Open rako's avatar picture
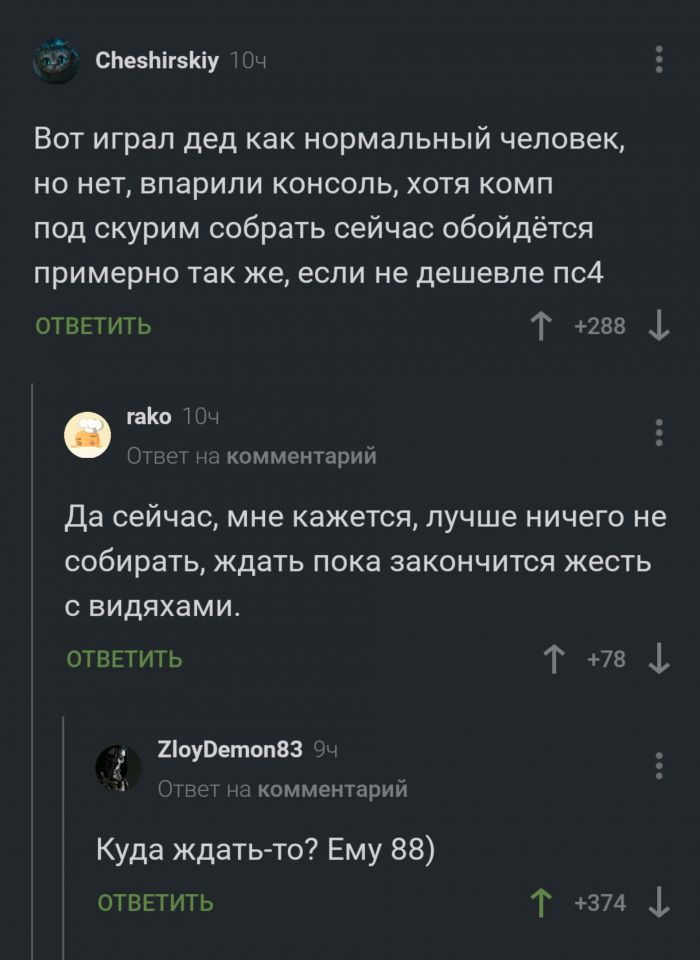 click(x=88, y=435)
